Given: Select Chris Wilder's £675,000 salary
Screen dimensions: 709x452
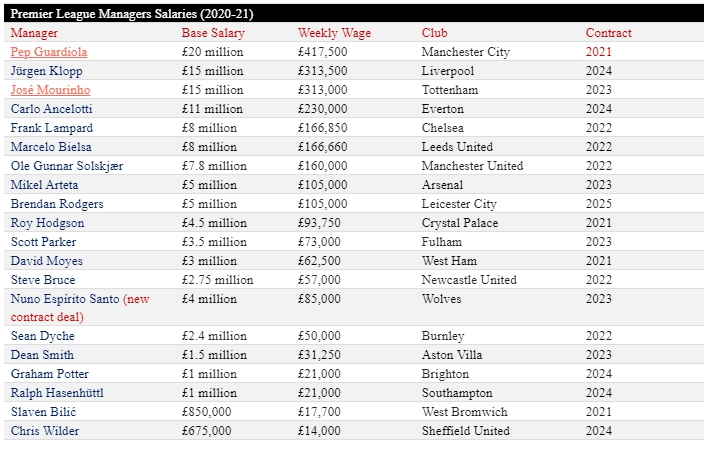Looking at the screenshot, I should (206, 431).
